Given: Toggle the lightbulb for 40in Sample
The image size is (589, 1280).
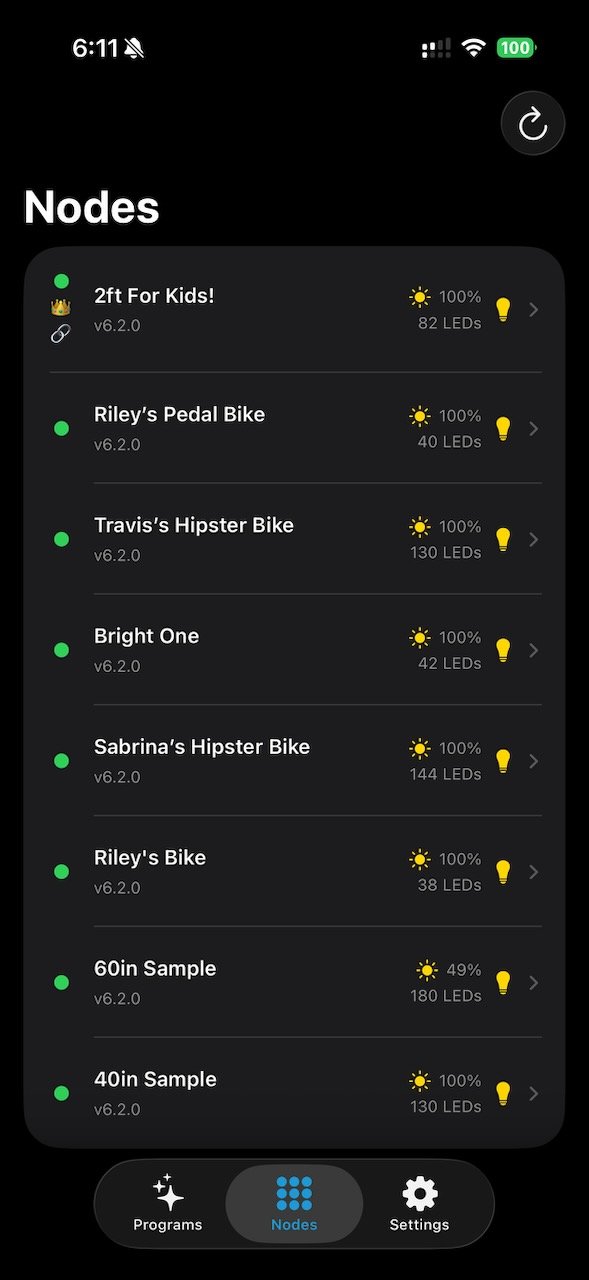Looking at the screenshot, I should click(x=503, y=1093).
